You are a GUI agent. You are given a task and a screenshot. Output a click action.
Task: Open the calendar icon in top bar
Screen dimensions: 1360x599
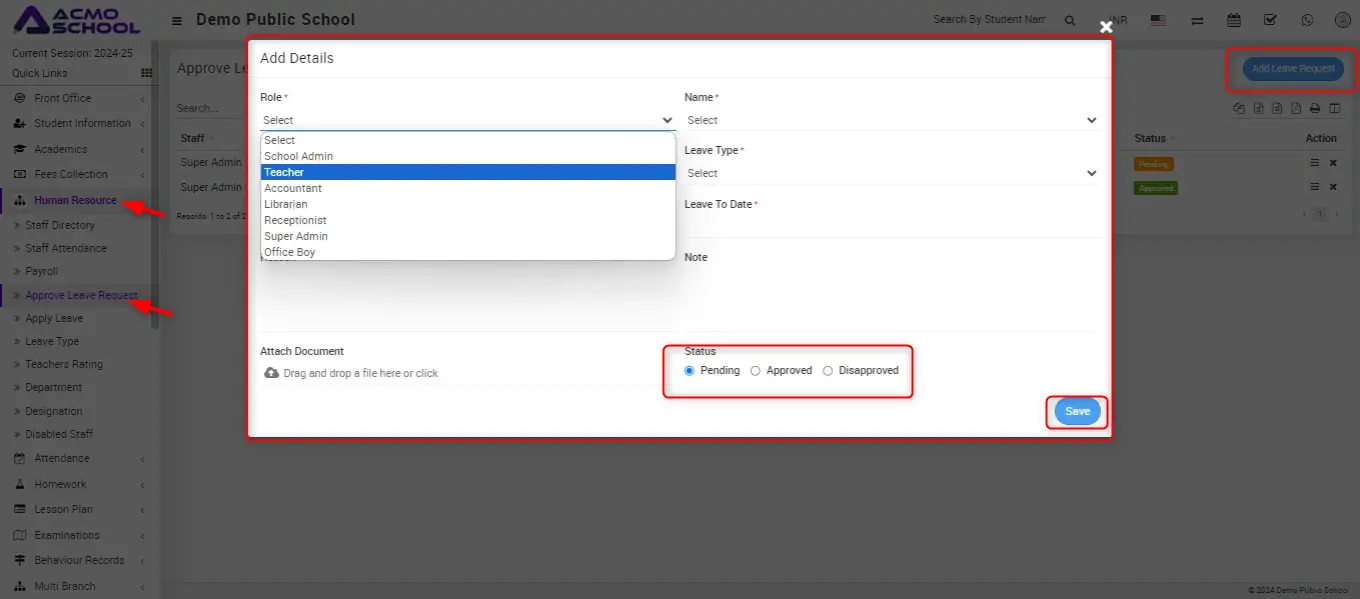[x=1234, y=20]
